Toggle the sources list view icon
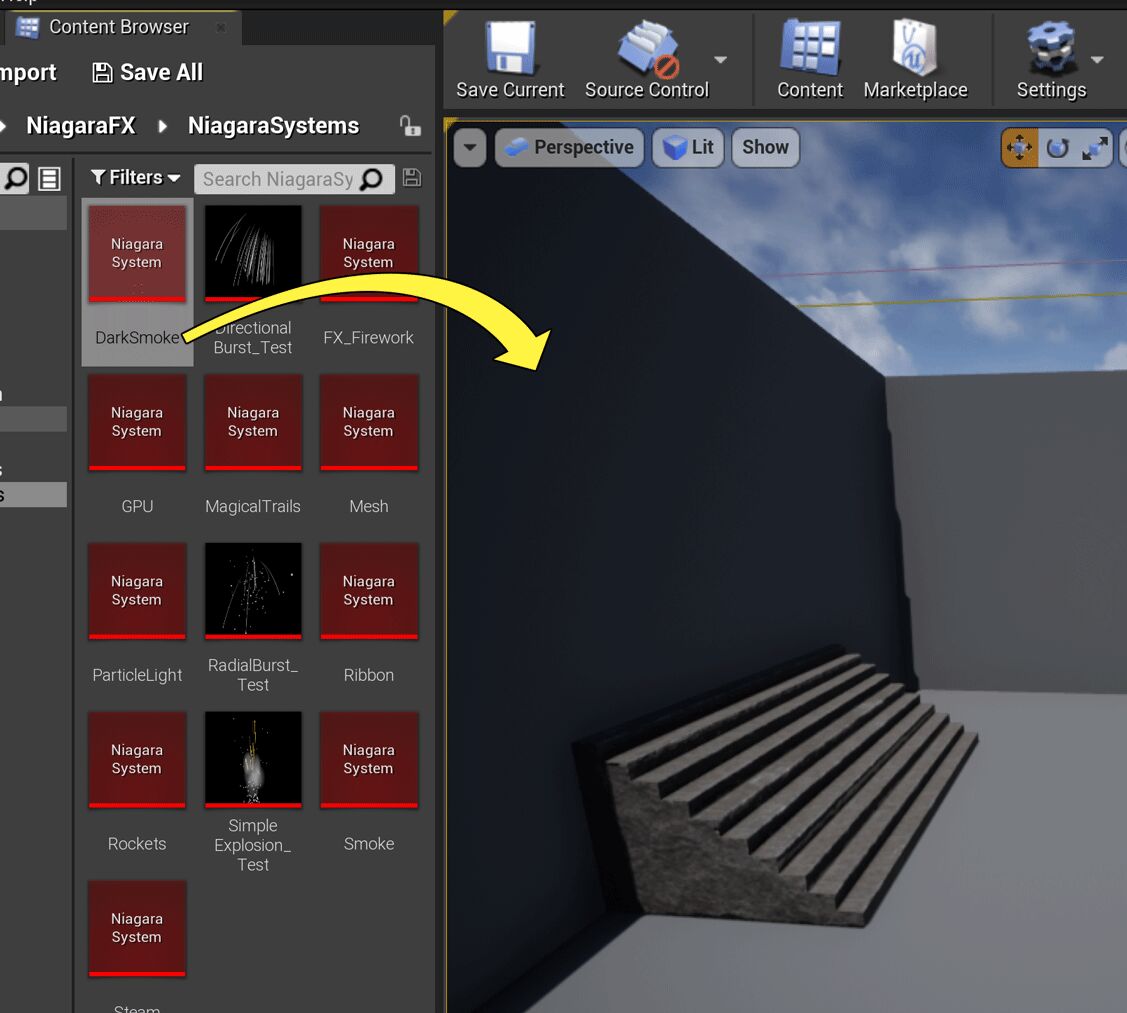The width and height of the screenshot is (1127, 1013). 49,178
